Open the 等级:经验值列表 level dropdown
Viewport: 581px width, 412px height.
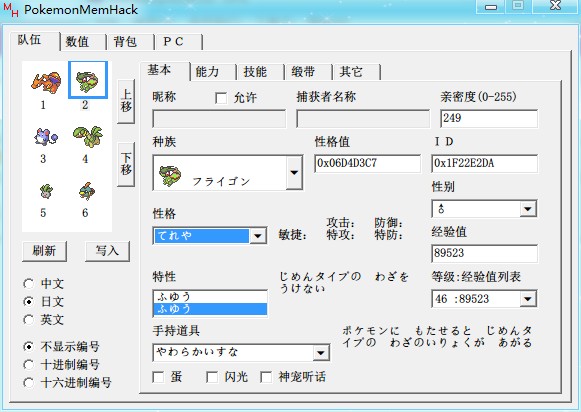pyautogui.click(x=528, y=299)
